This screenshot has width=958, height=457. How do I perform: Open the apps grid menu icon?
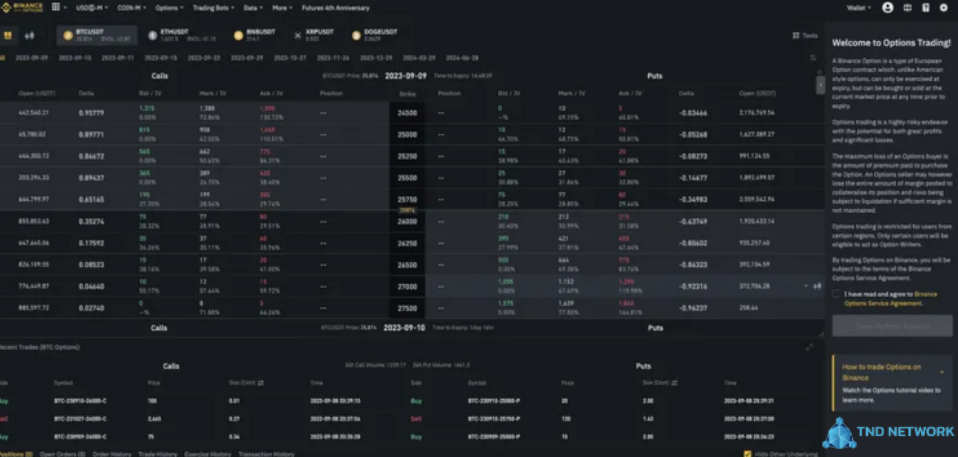tap(55, 7)
